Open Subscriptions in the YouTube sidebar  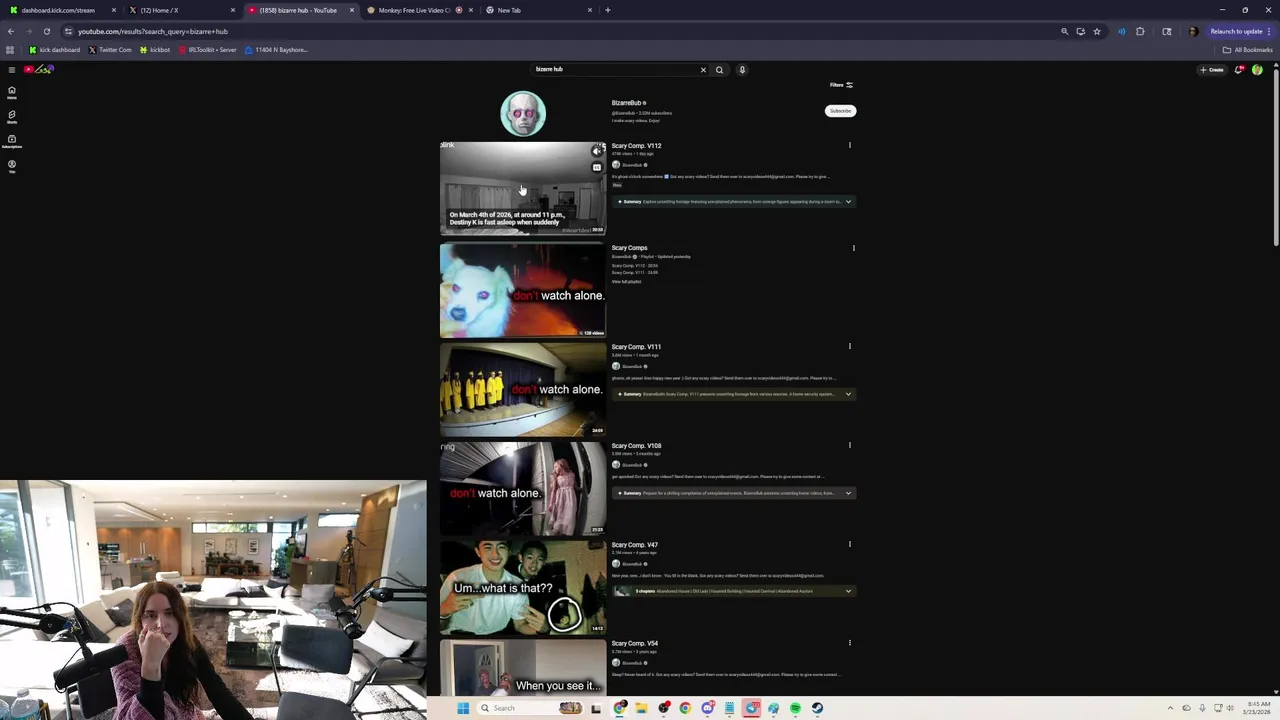[x=12, y=141]
